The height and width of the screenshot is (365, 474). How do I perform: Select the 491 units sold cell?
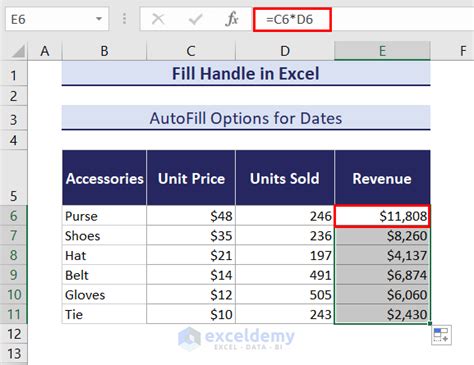[x=285, y=275]
